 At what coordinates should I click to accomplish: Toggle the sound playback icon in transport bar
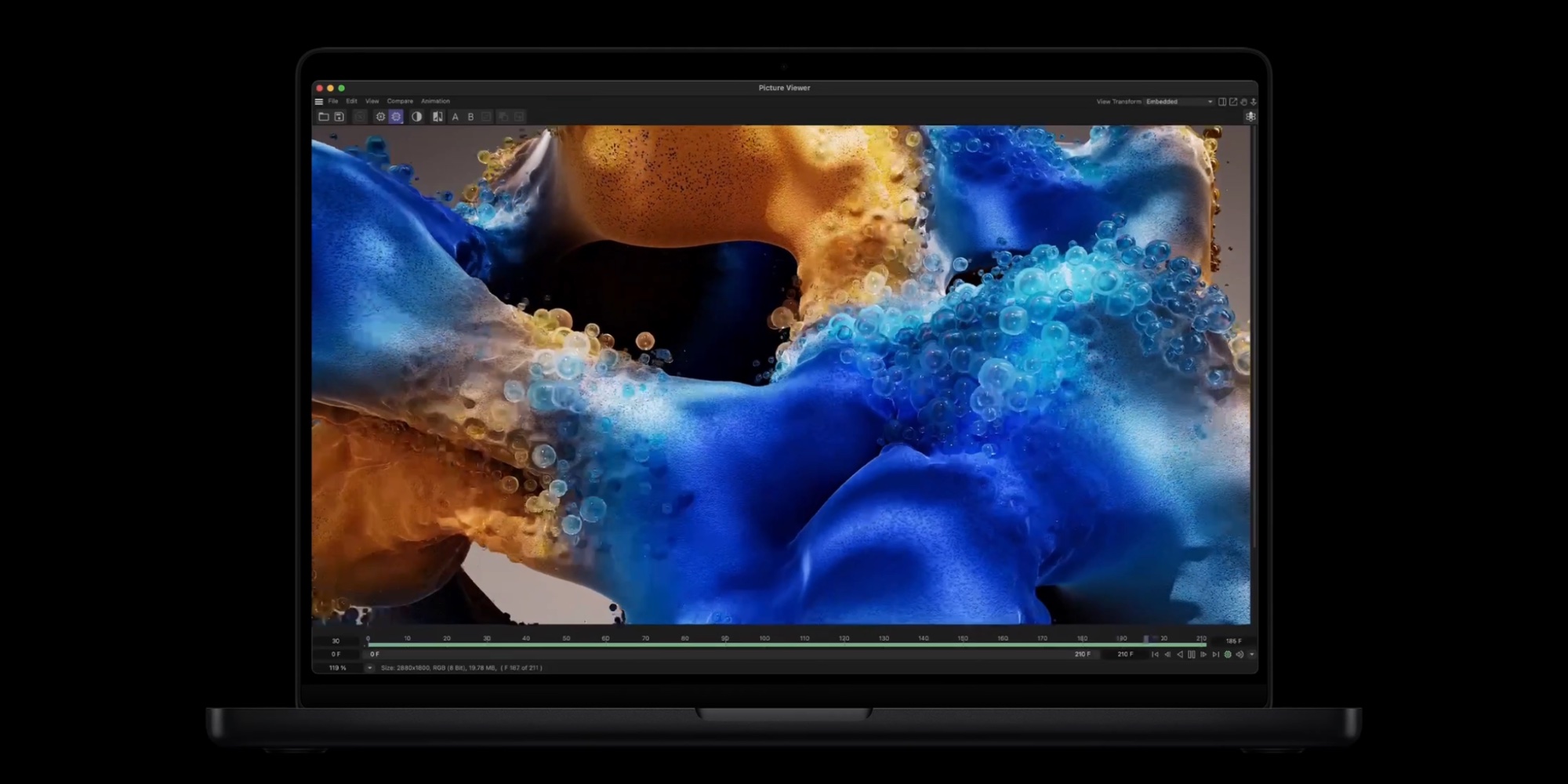tap(1239, 655)
